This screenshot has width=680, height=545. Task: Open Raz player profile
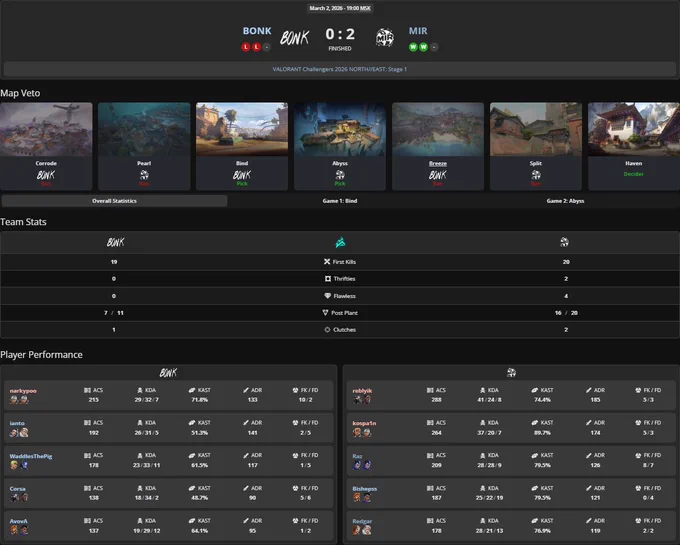357,456
